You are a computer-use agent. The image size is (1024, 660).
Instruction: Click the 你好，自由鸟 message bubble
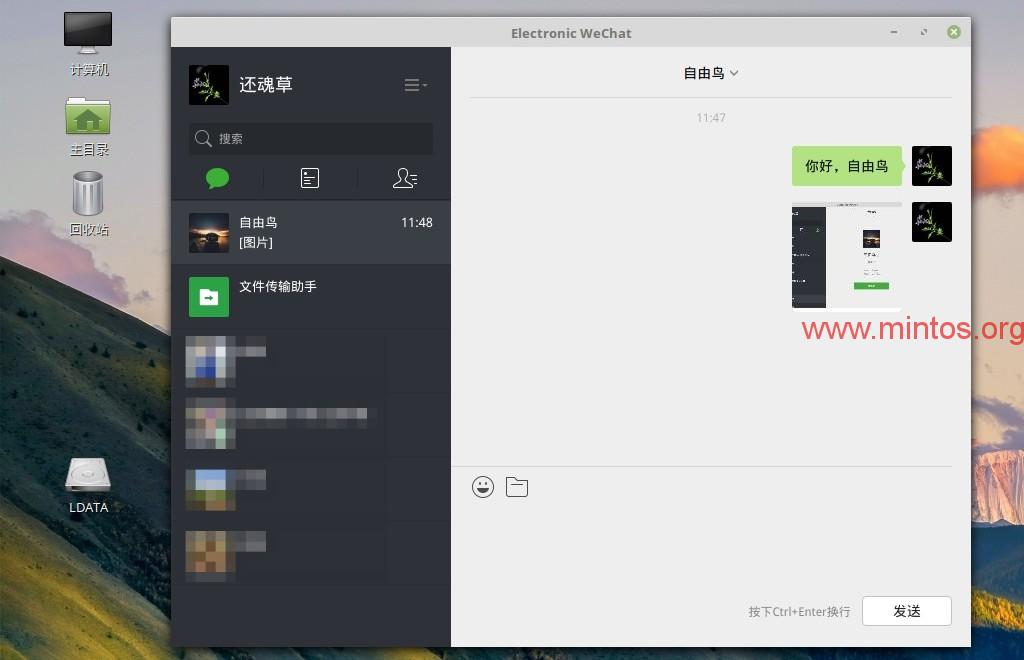click(846, 166)
